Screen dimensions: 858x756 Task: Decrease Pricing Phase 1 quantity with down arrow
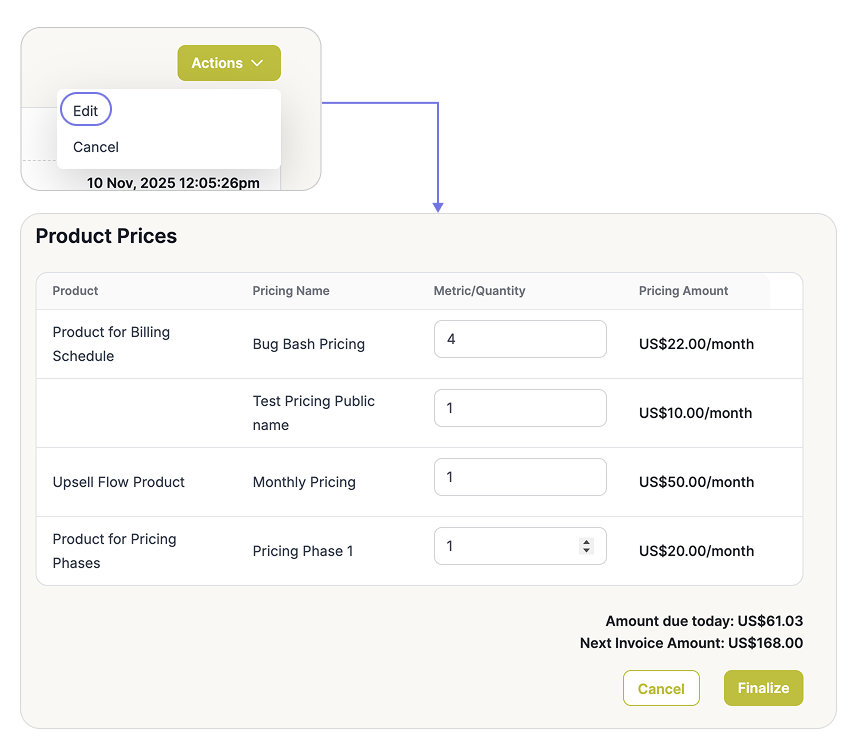coord(586,550)
